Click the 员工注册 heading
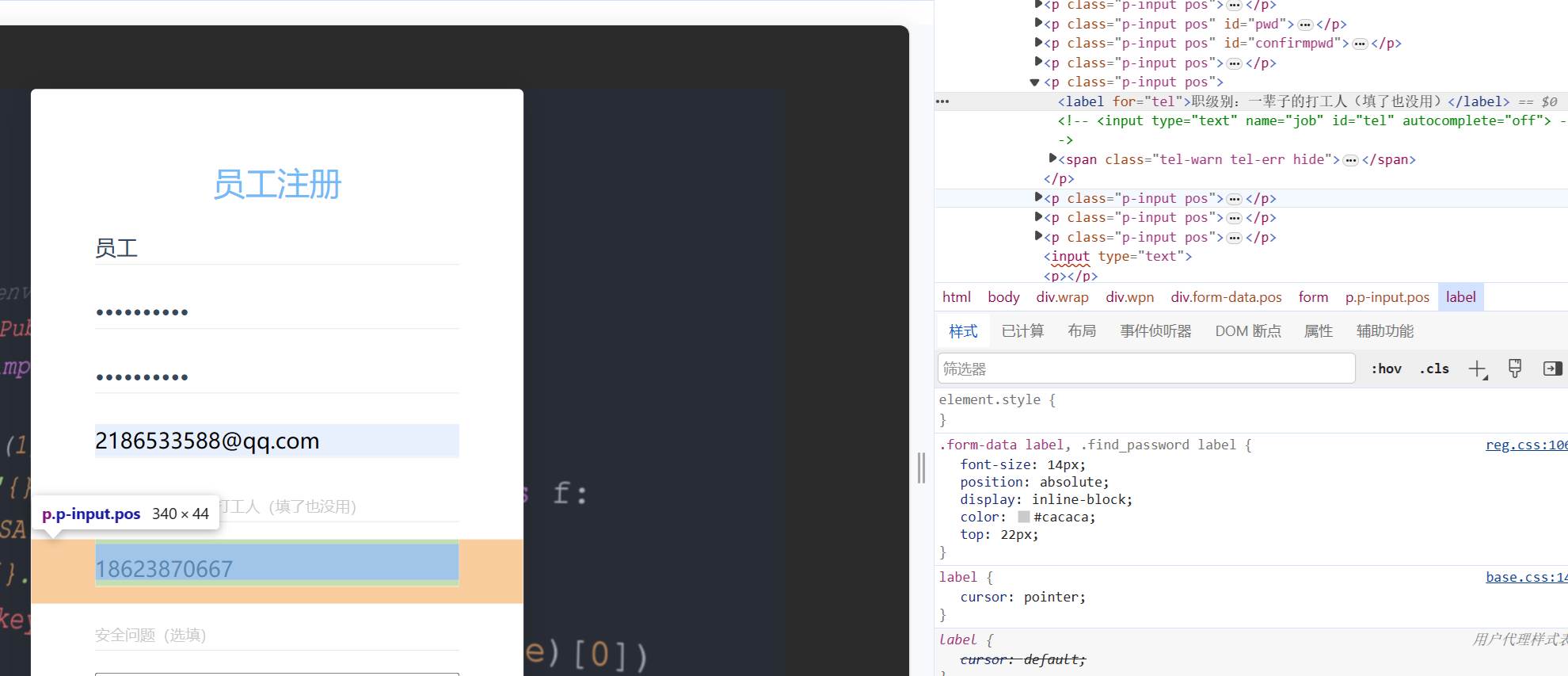 click(x=277, y=184)
